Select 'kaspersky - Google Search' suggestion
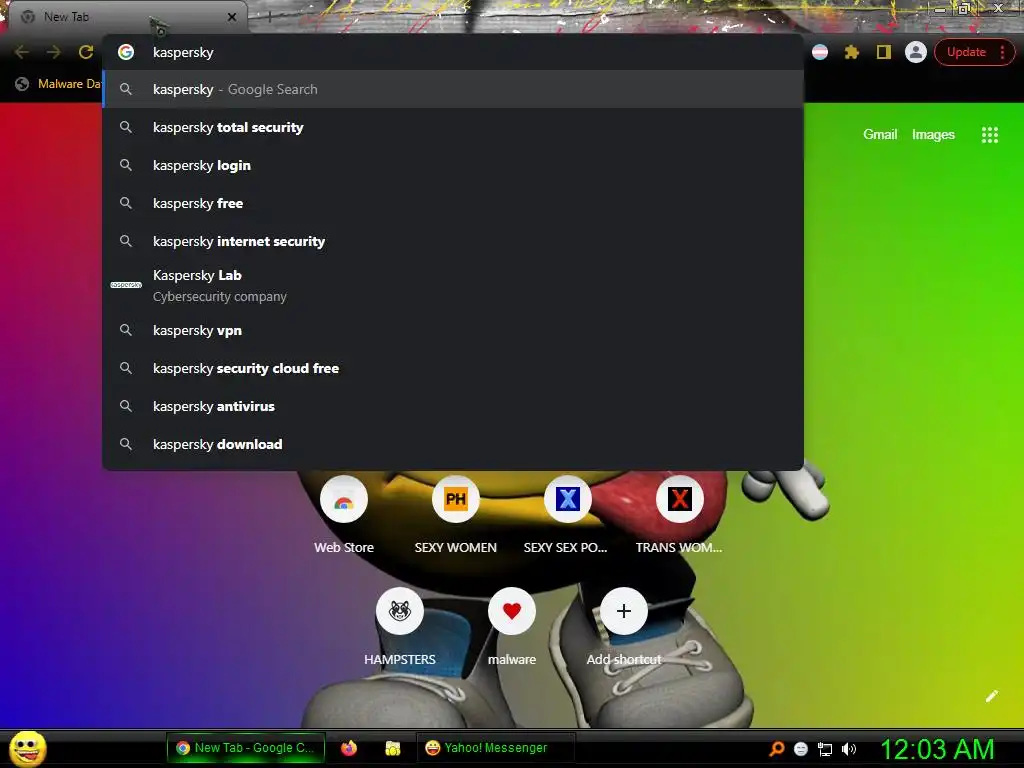Viewport: 1024px width, 768px height. click(x=453, y=89)
